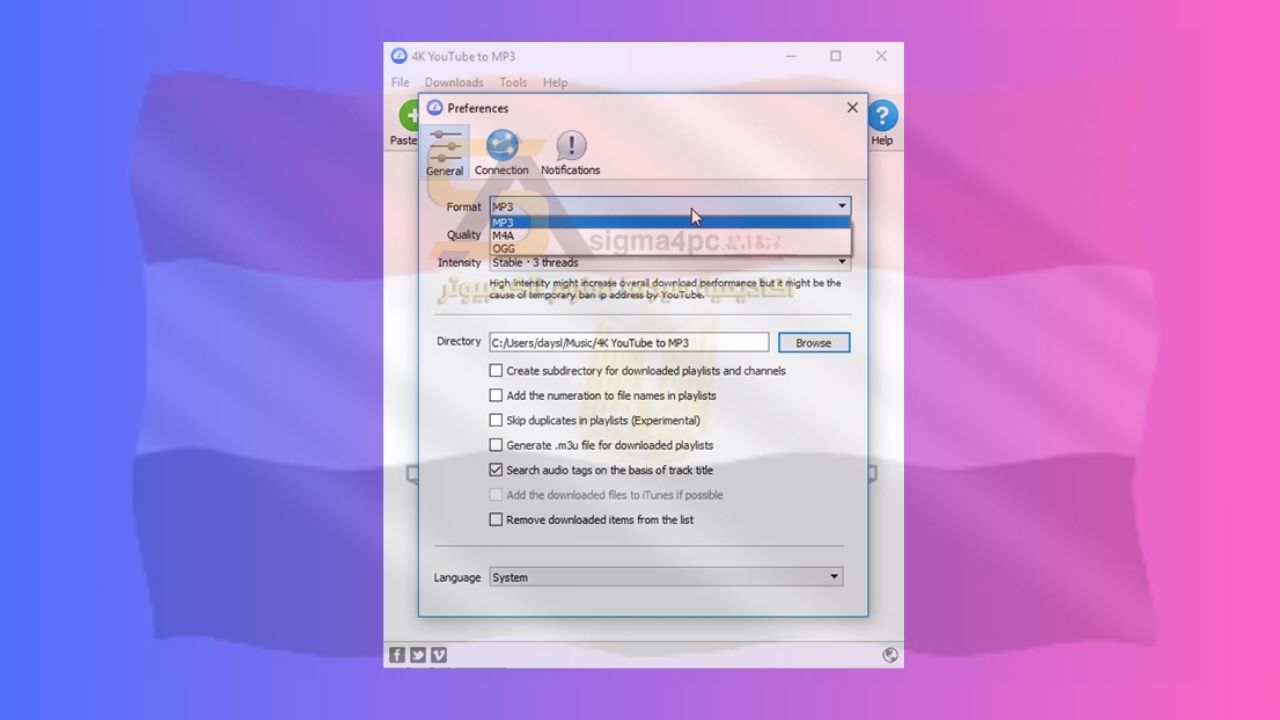The image size is (1280, 720).
Task: Click the Directory path field
Action: click(629, 343)
